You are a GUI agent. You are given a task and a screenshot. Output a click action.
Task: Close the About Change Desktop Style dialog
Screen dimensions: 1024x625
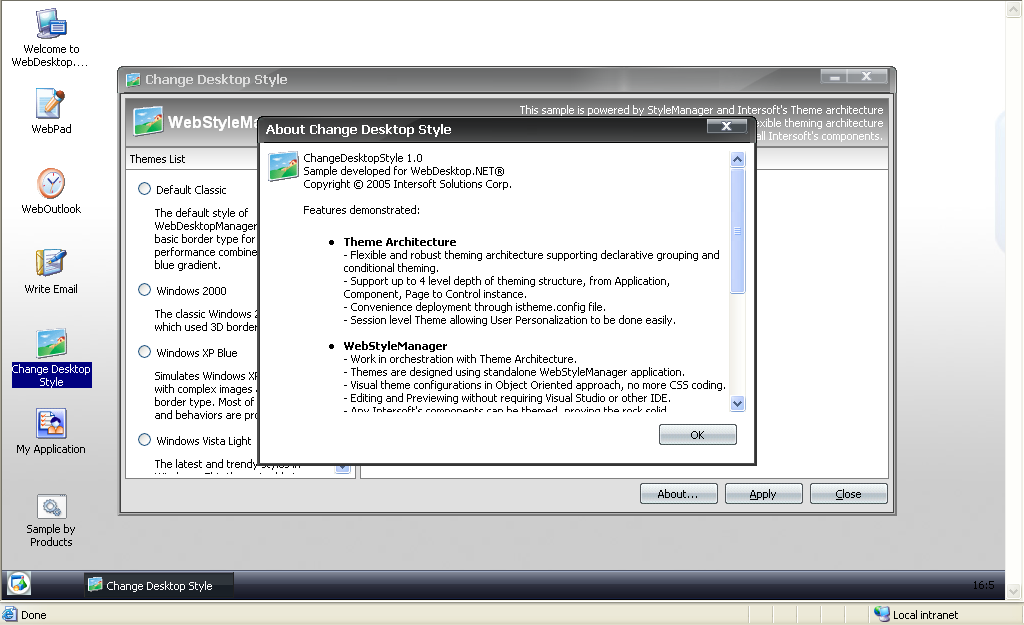726,127
